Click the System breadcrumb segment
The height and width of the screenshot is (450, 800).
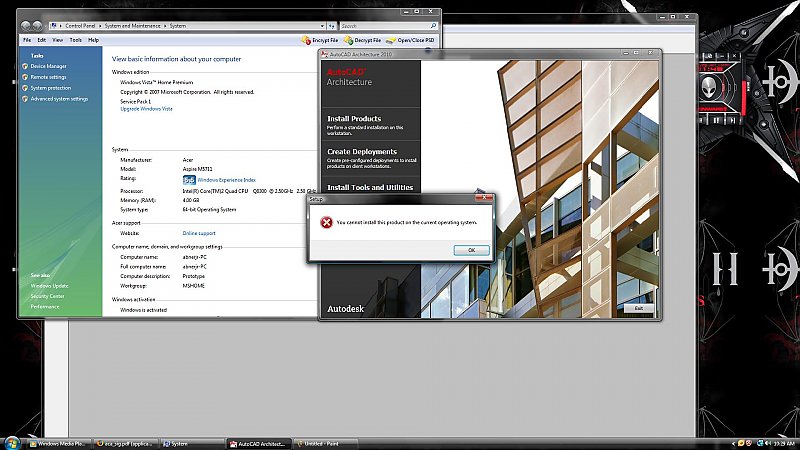(x=178, y=26)
